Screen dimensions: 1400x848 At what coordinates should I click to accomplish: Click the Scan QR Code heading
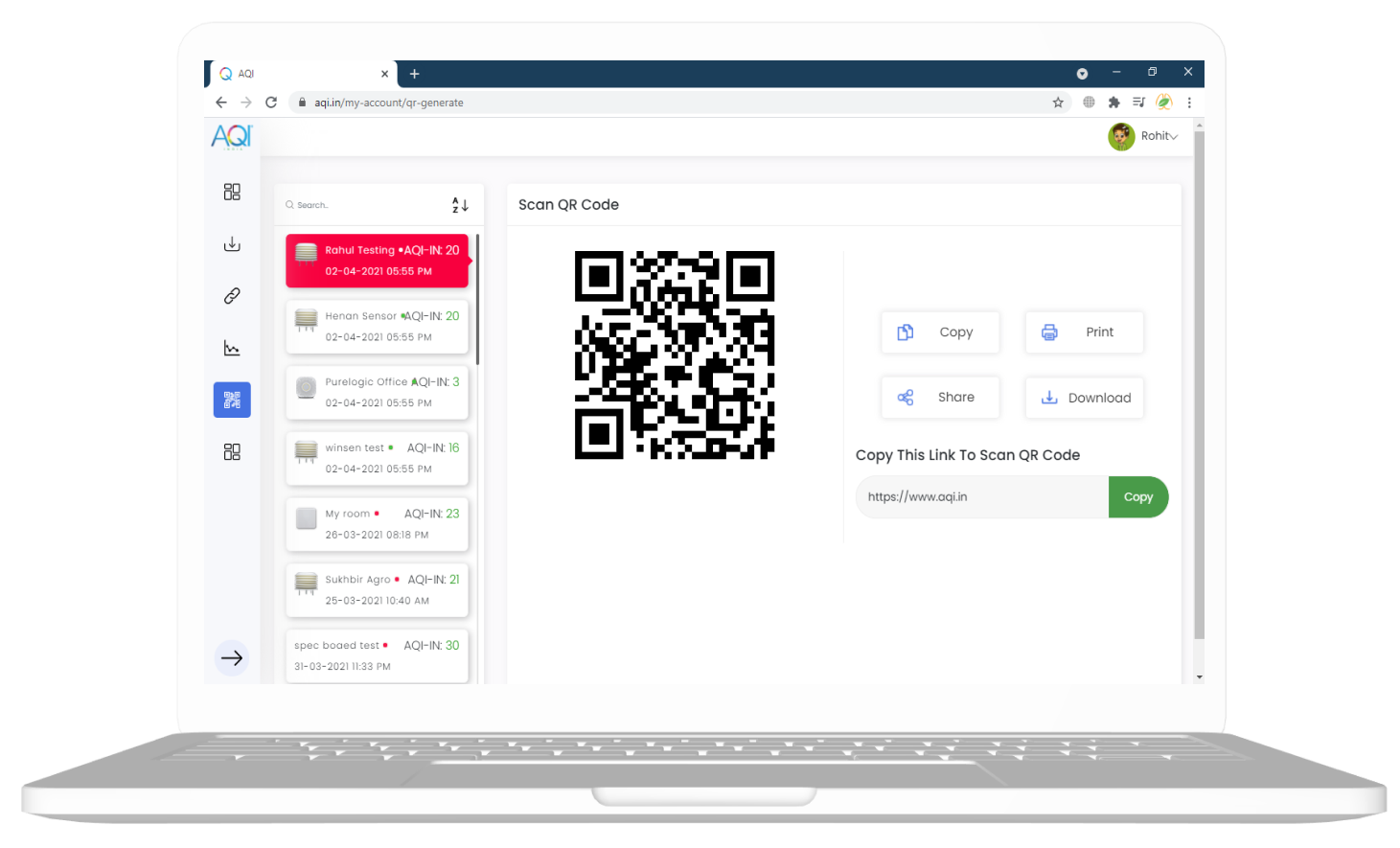[568, 205]
